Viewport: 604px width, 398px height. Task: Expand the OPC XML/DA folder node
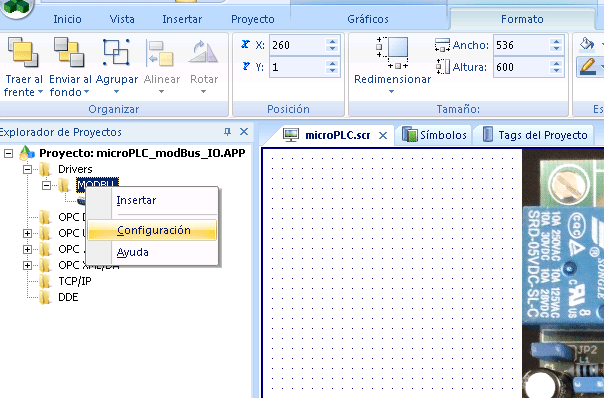[x=27, y=266]
